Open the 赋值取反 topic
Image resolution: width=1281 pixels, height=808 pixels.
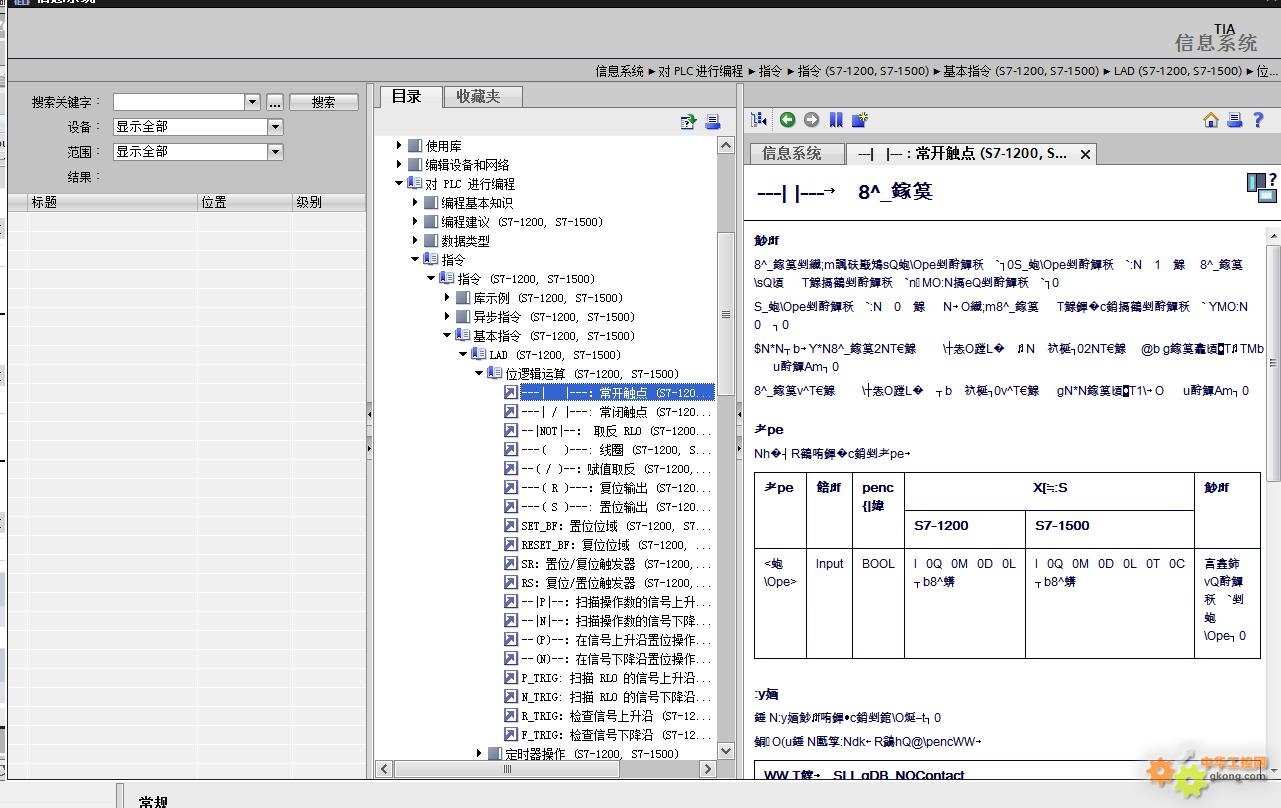(616, 469)
